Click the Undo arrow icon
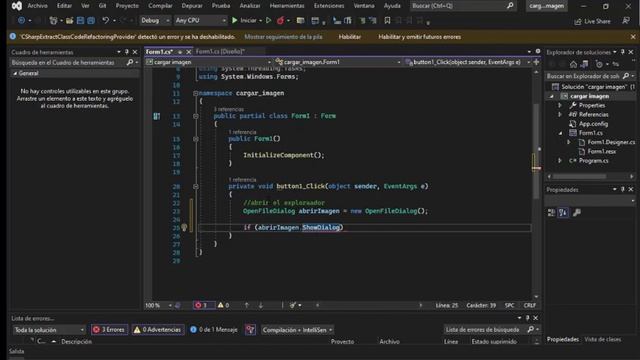The width and height of the screenshot is (640, 360). coord(105,20)
